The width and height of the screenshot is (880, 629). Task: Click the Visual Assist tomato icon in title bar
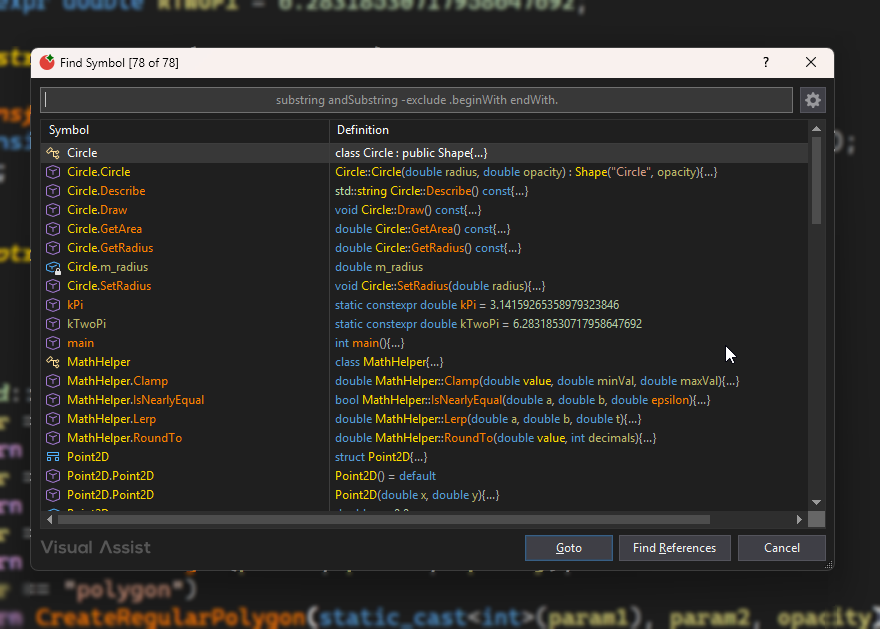(x=47, y=62)
